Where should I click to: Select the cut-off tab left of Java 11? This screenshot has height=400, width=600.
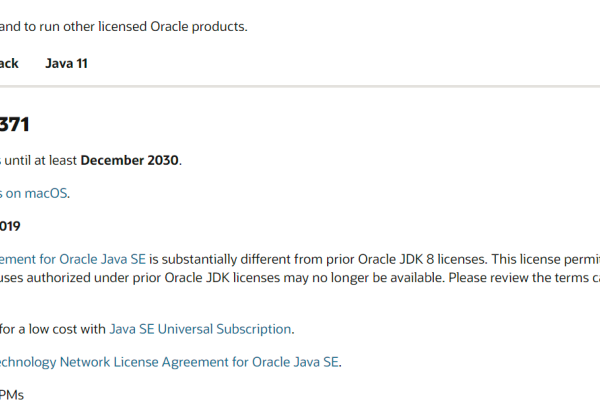[9, 63]
